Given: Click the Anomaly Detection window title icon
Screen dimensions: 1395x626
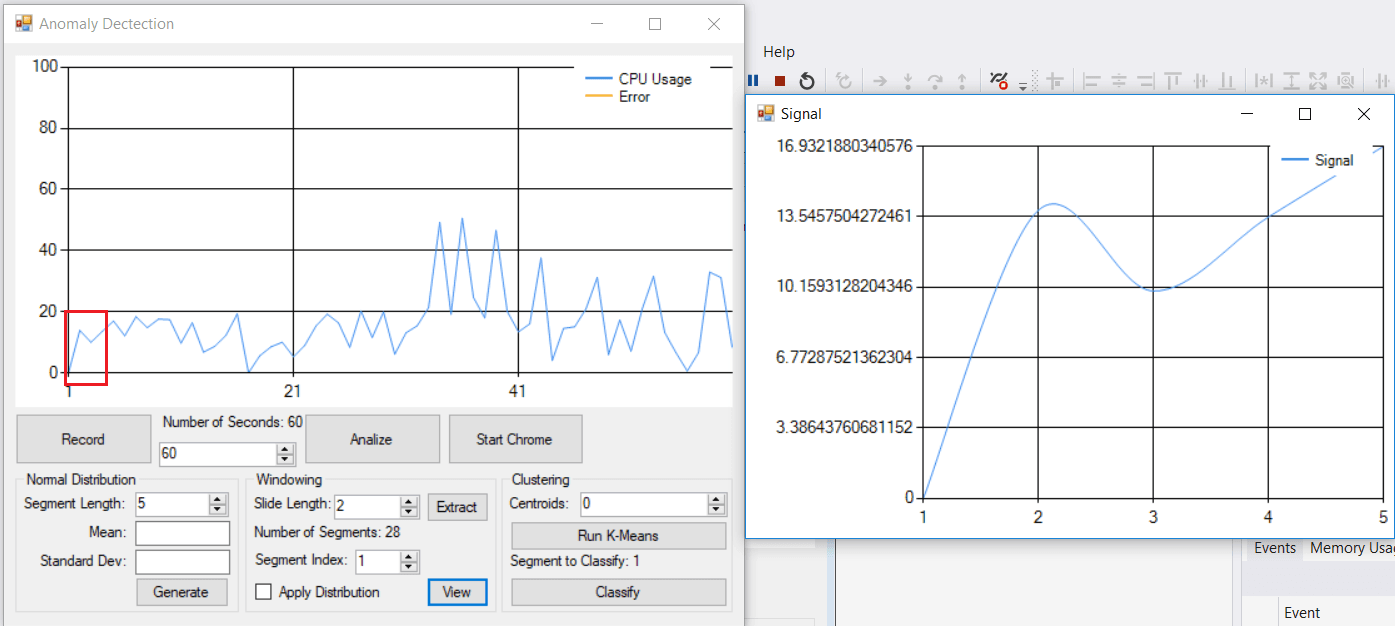Looking at the screenshot, I should coord(23,23).
